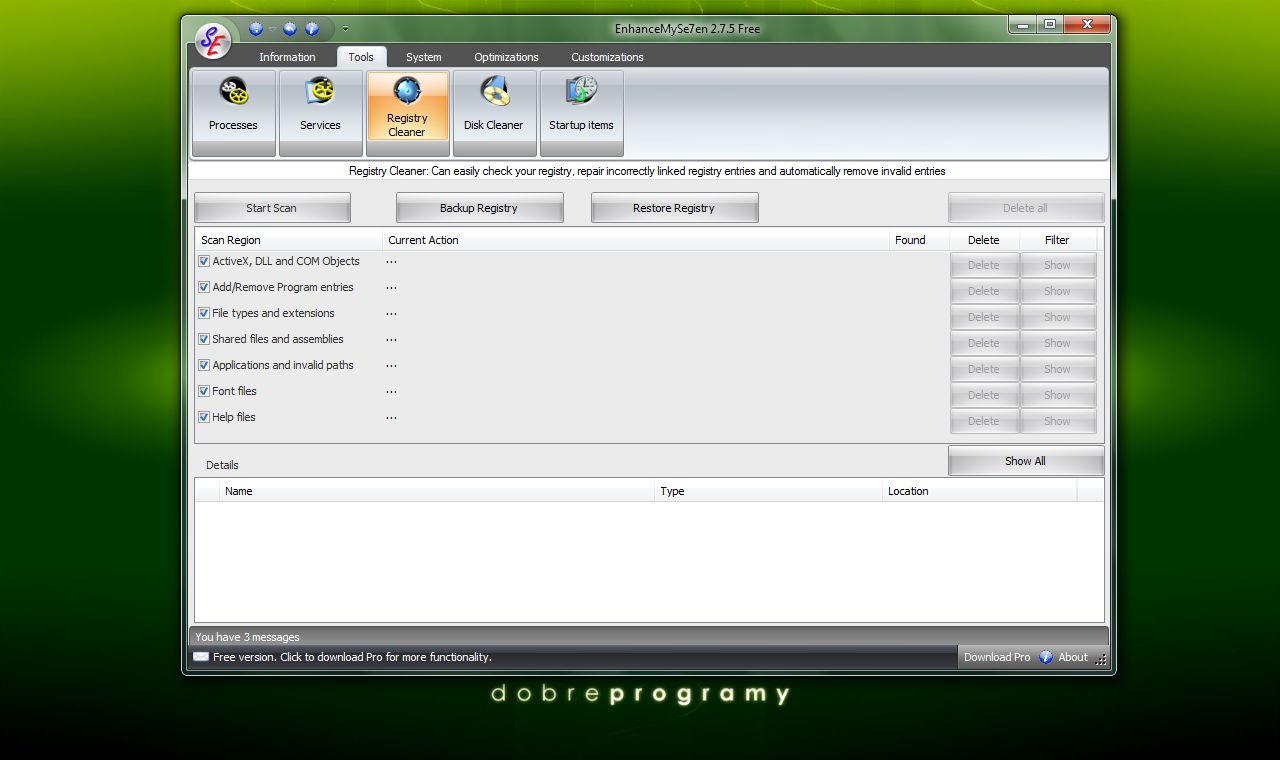Select the Tools tab
Screen dimensions: 1280x760
[361, 57]
